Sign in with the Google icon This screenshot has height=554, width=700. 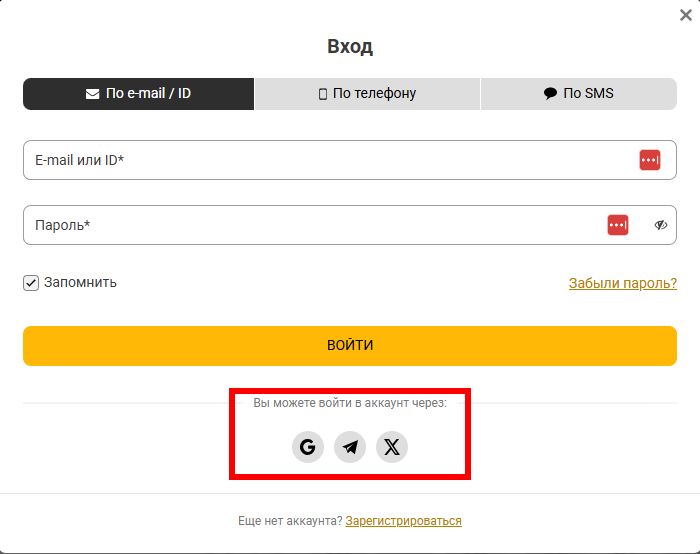[x=308, y=447]
